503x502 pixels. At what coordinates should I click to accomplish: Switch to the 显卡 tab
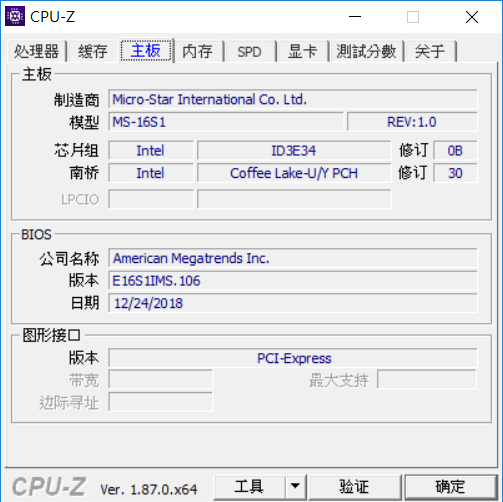[302, 51]
